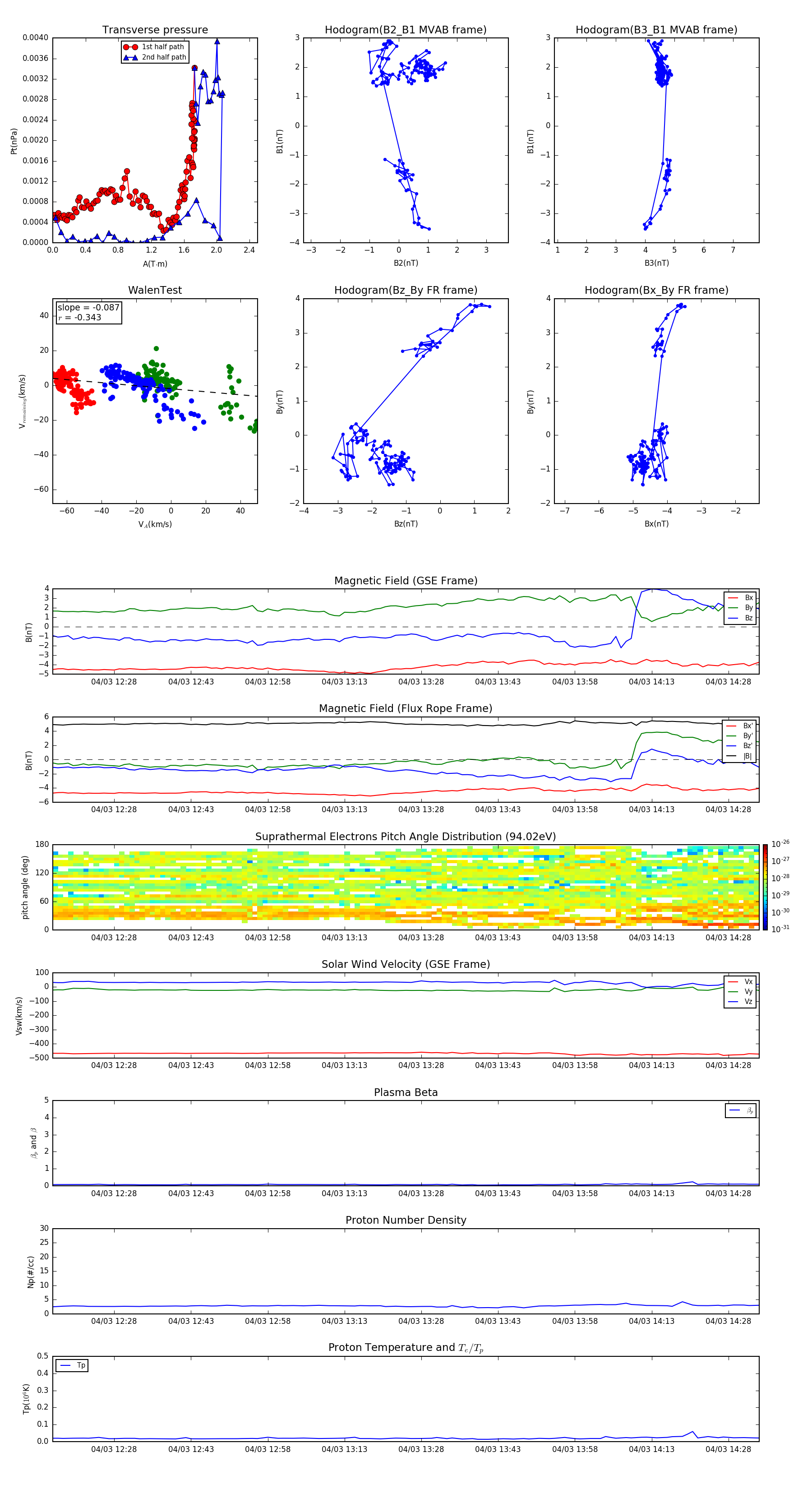Screen dimensions: 812x1489
Task: Click the Vremaining(km/s) y-axis label
Action: coord(22,401)
